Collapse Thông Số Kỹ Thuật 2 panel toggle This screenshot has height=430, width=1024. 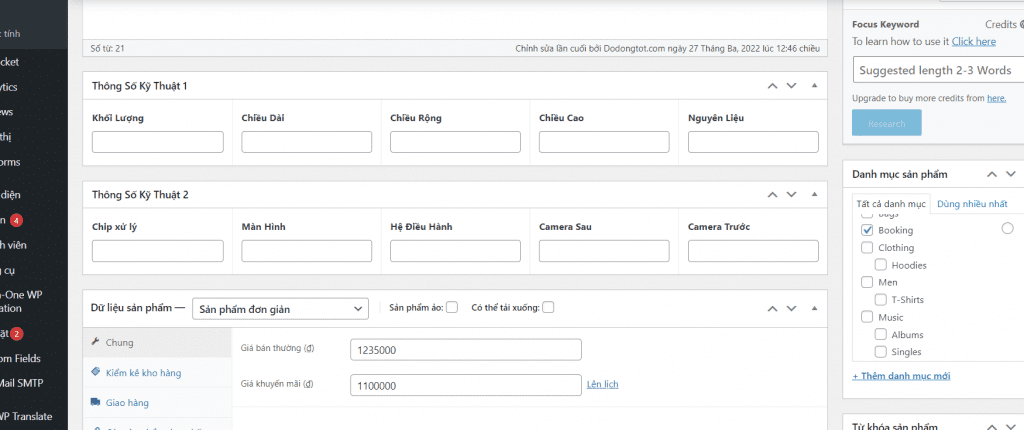(814, 195)
